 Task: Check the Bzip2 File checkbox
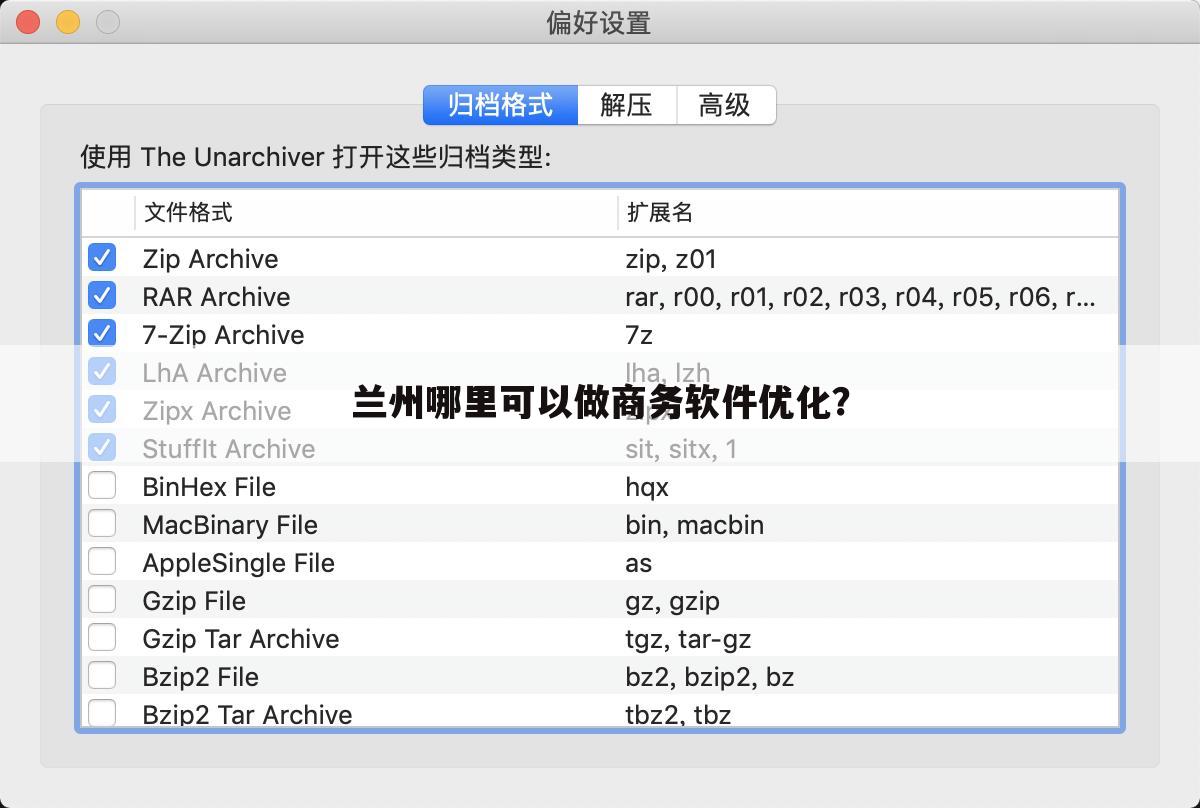(102, 675)
